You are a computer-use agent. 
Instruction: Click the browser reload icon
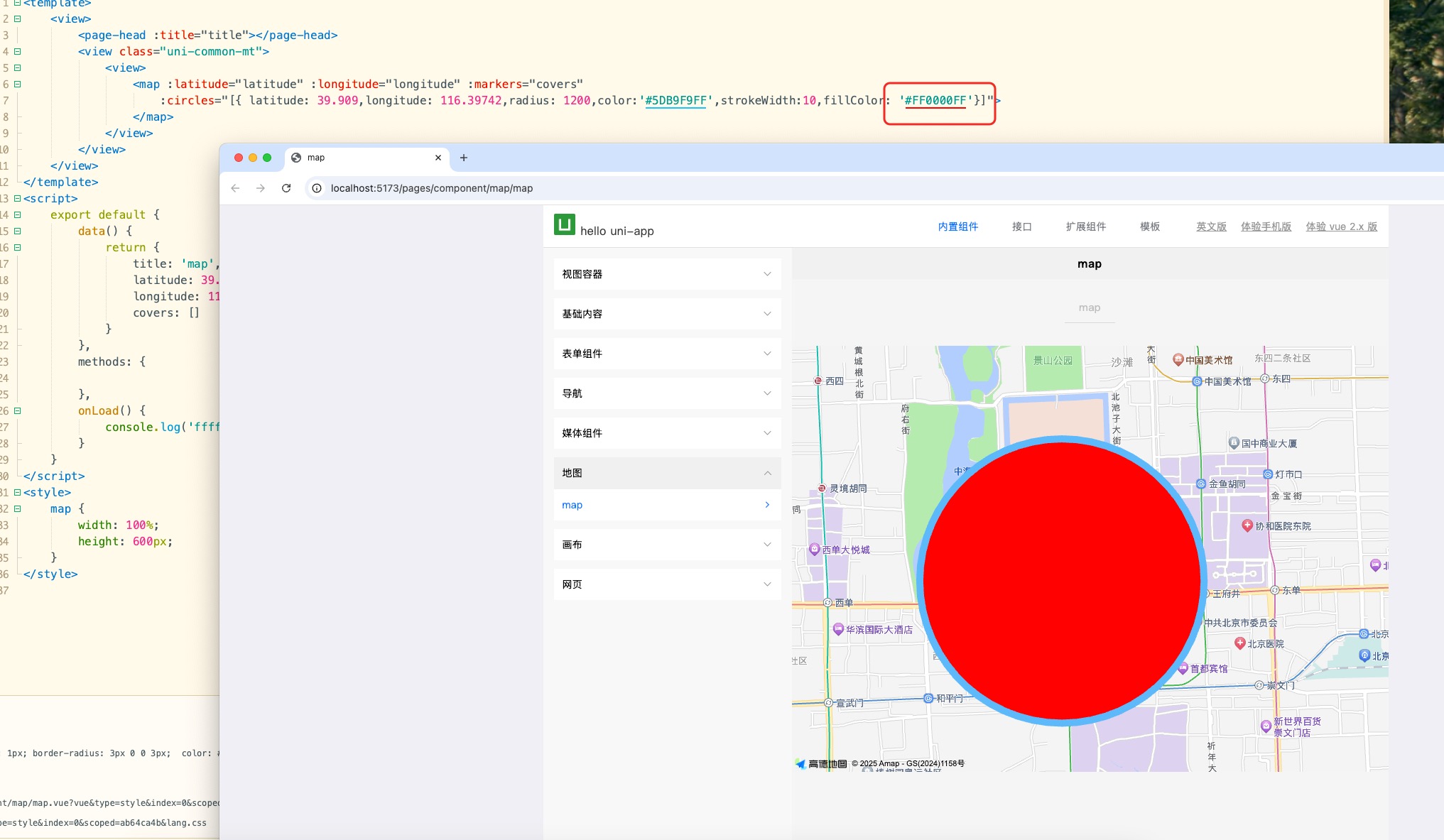(x=286, y=188)
